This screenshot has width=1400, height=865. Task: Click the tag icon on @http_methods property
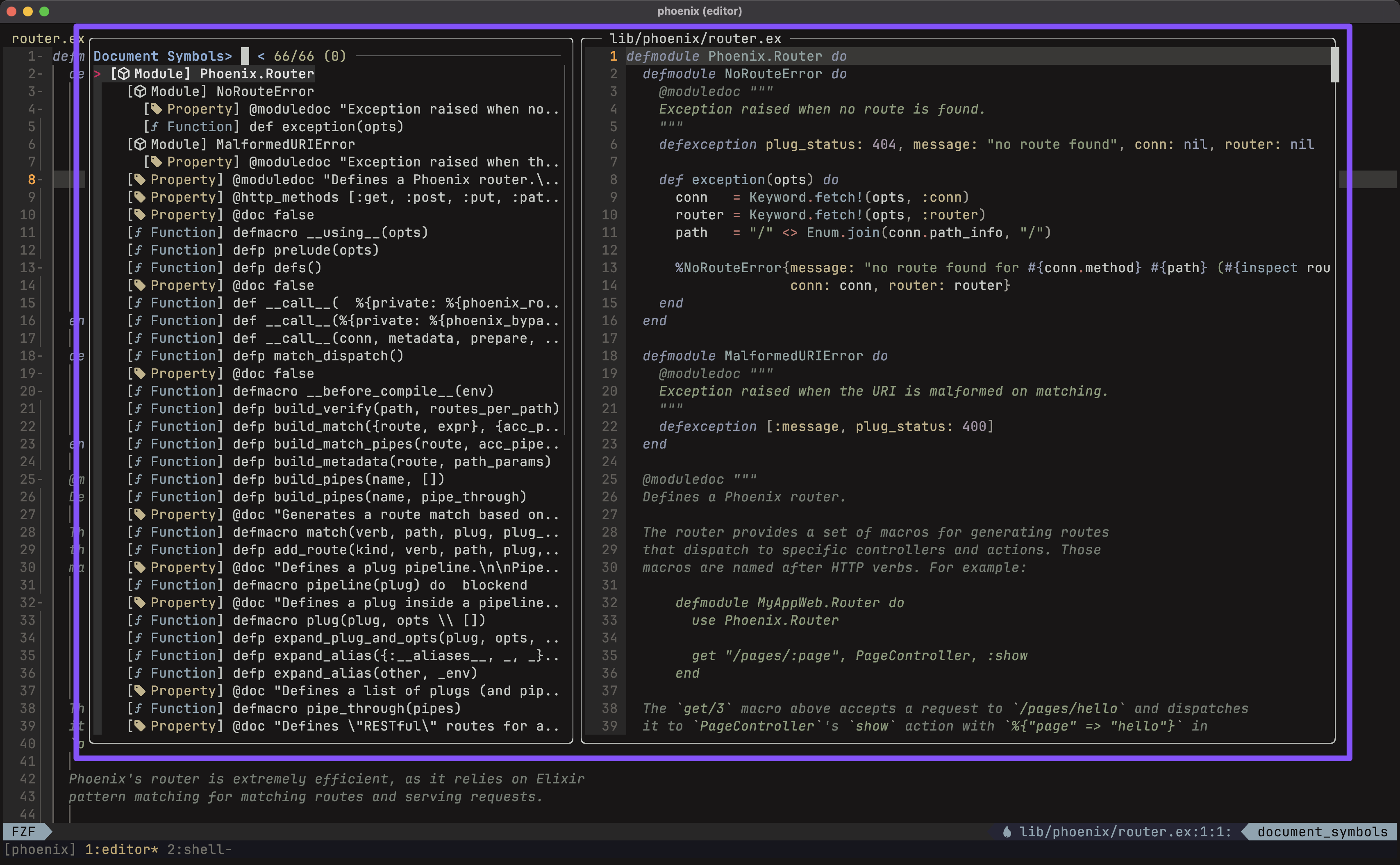tap(140, 197)
